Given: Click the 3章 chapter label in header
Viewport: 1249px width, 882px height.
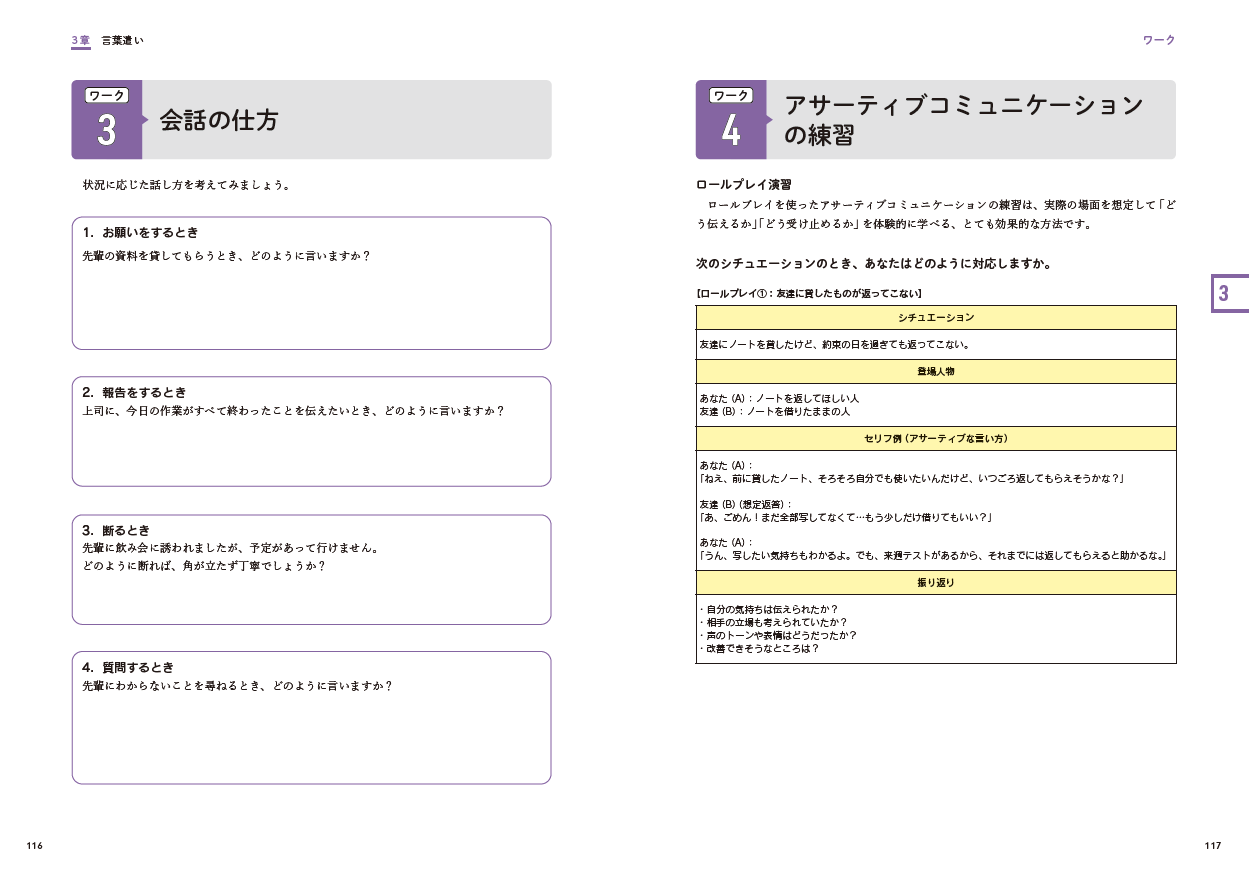Looking at the screenshot, I should click(x=81, y=40).
